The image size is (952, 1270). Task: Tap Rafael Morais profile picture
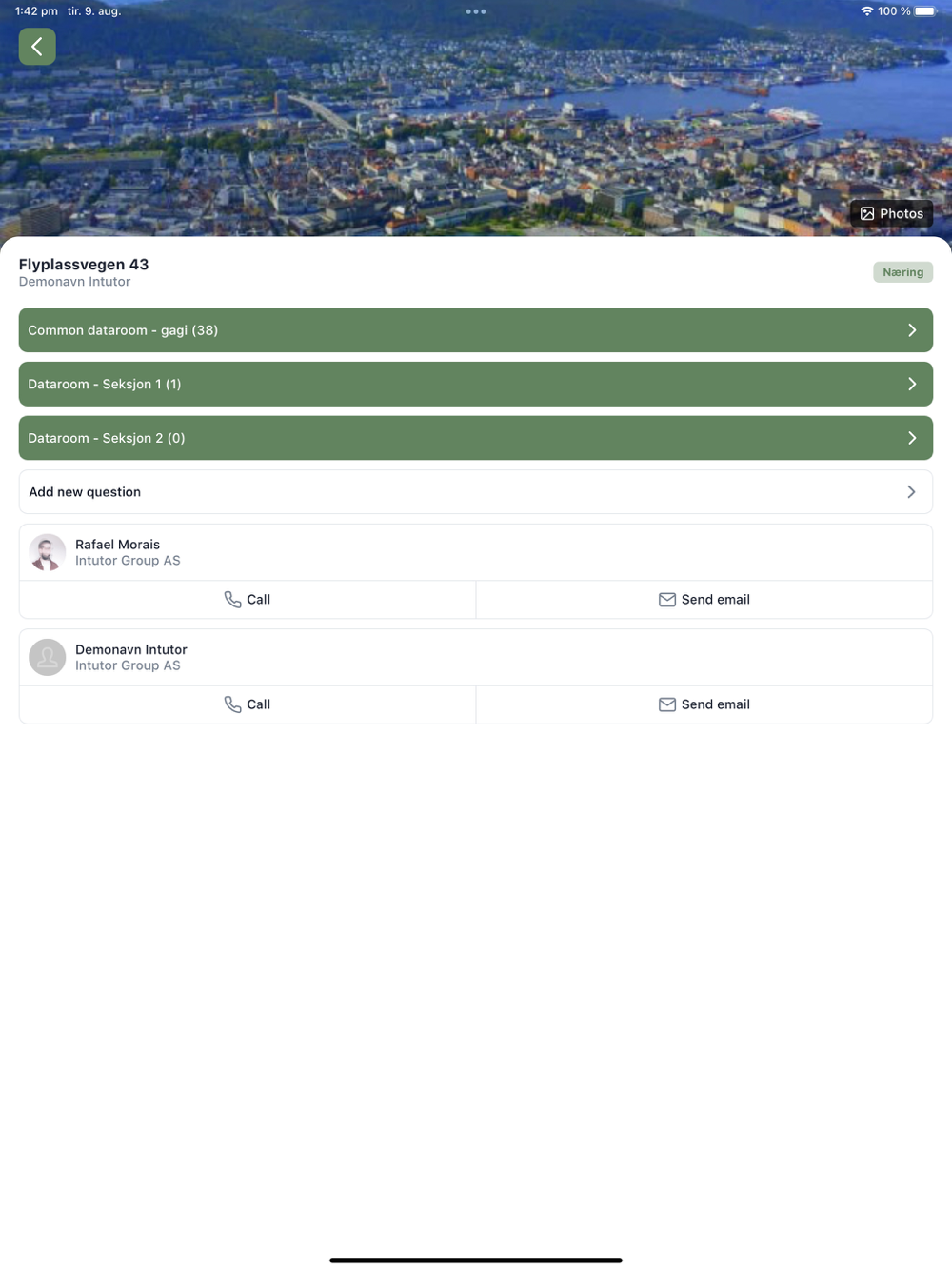(48, 553)
